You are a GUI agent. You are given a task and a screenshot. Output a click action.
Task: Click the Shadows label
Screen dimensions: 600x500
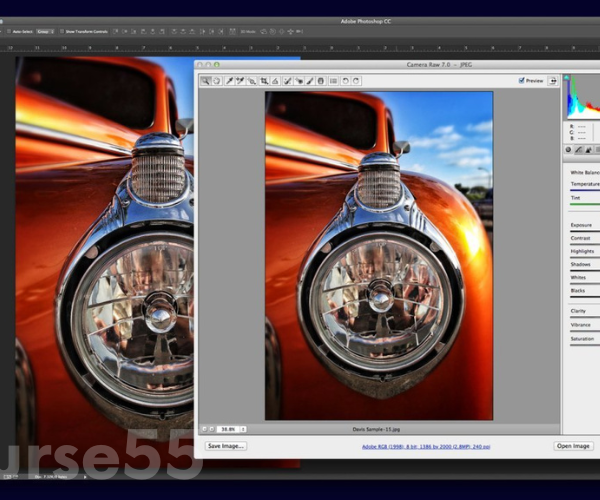pos(580,264)
